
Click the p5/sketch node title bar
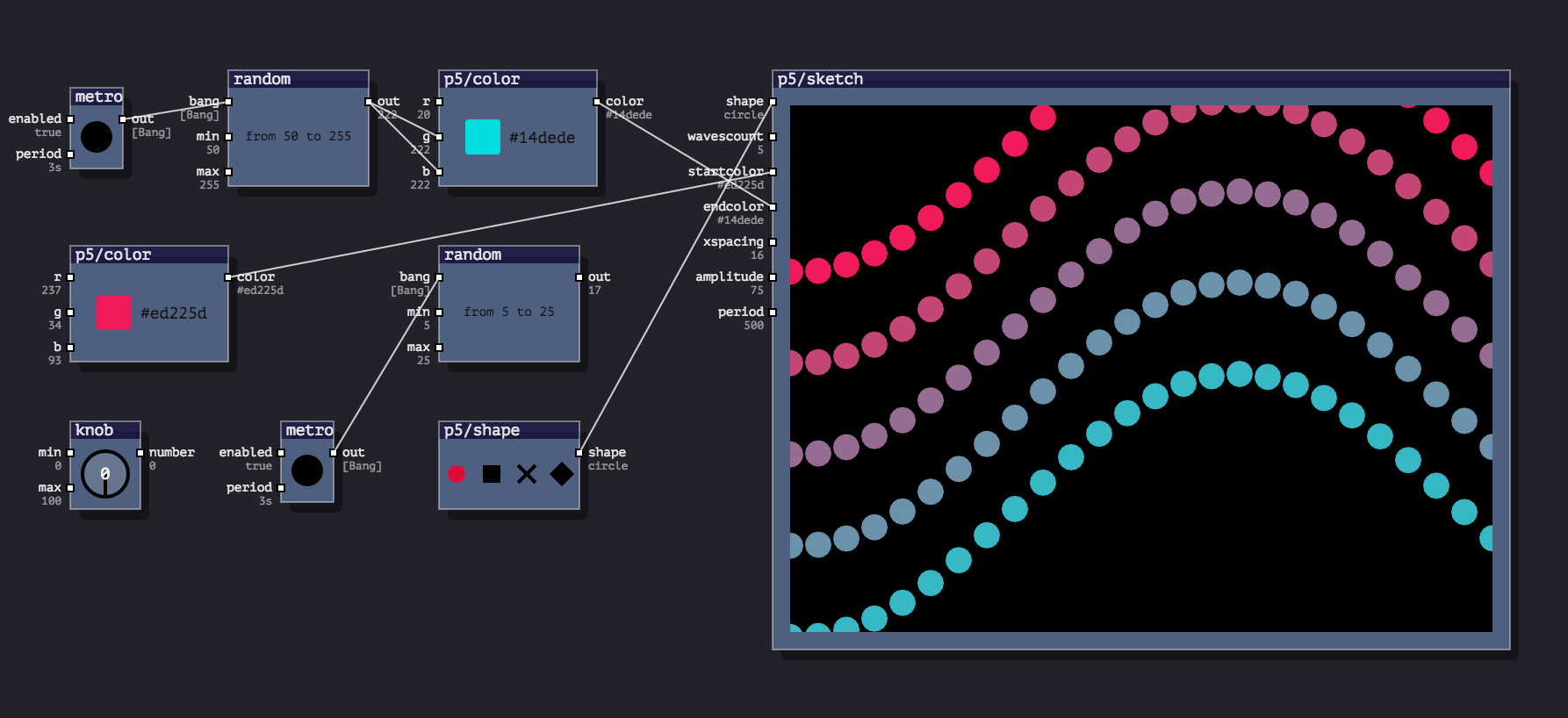click(x=1140, y=79)
